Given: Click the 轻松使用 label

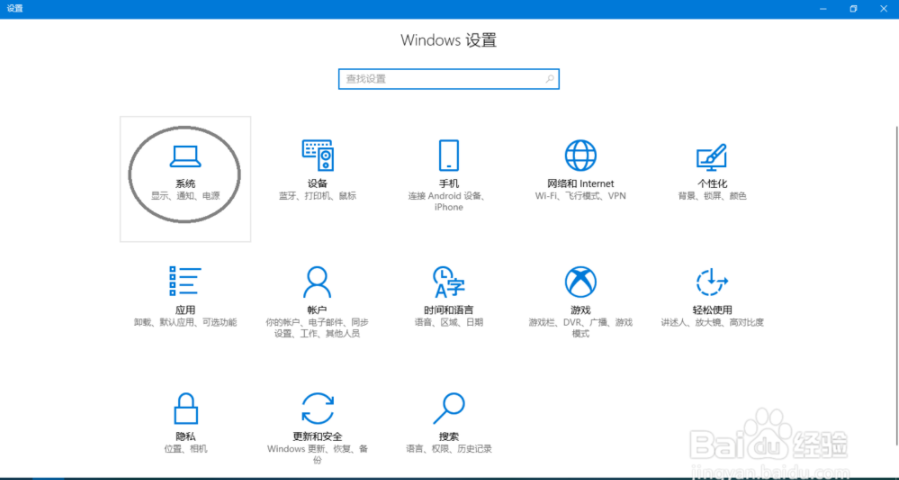Looking at the screenshot, I should tap(712, 310).
